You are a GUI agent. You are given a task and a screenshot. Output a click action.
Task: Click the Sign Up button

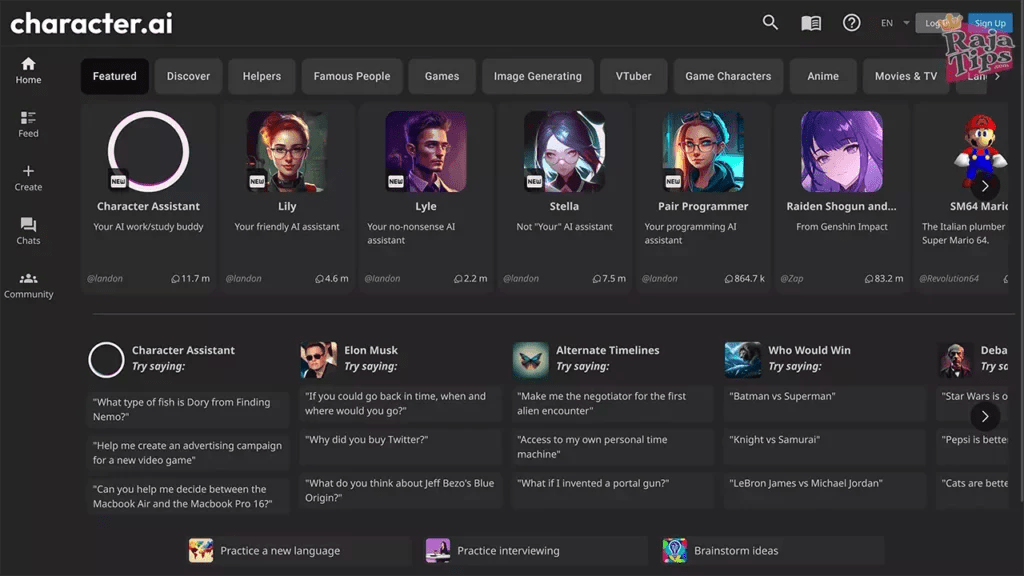click(990, 23)
